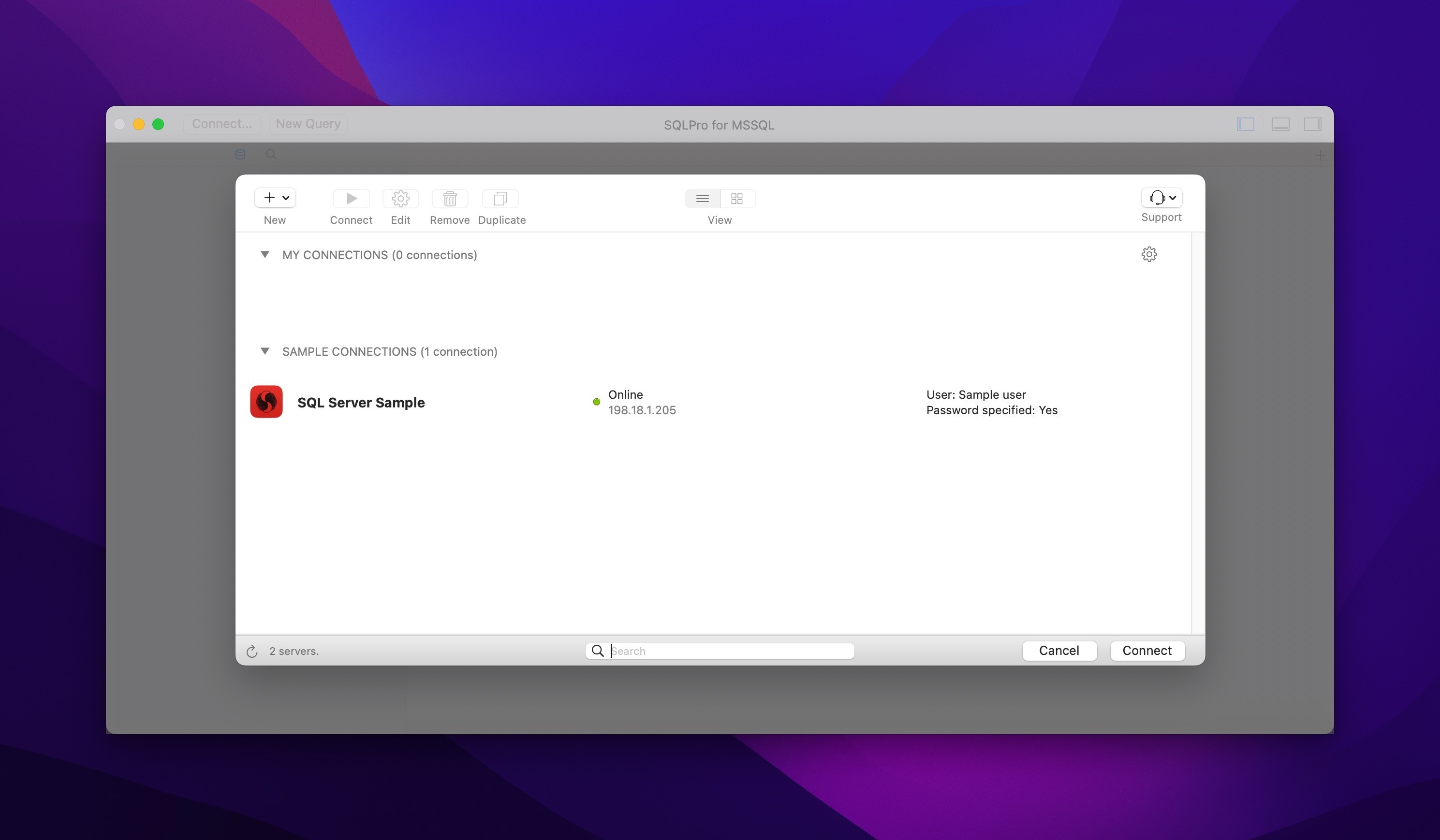The height and width of the screenshot is (840, 1440).
Task: Click the magnifier icon in the search field
Action: [597, 651]
